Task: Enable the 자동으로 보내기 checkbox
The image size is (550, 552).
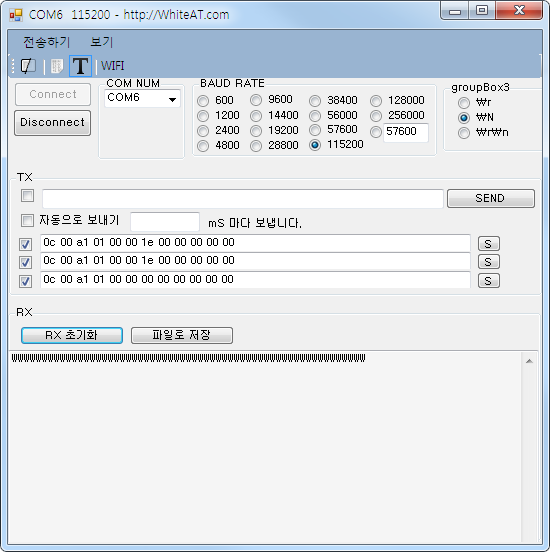Action: coord(27,221)
